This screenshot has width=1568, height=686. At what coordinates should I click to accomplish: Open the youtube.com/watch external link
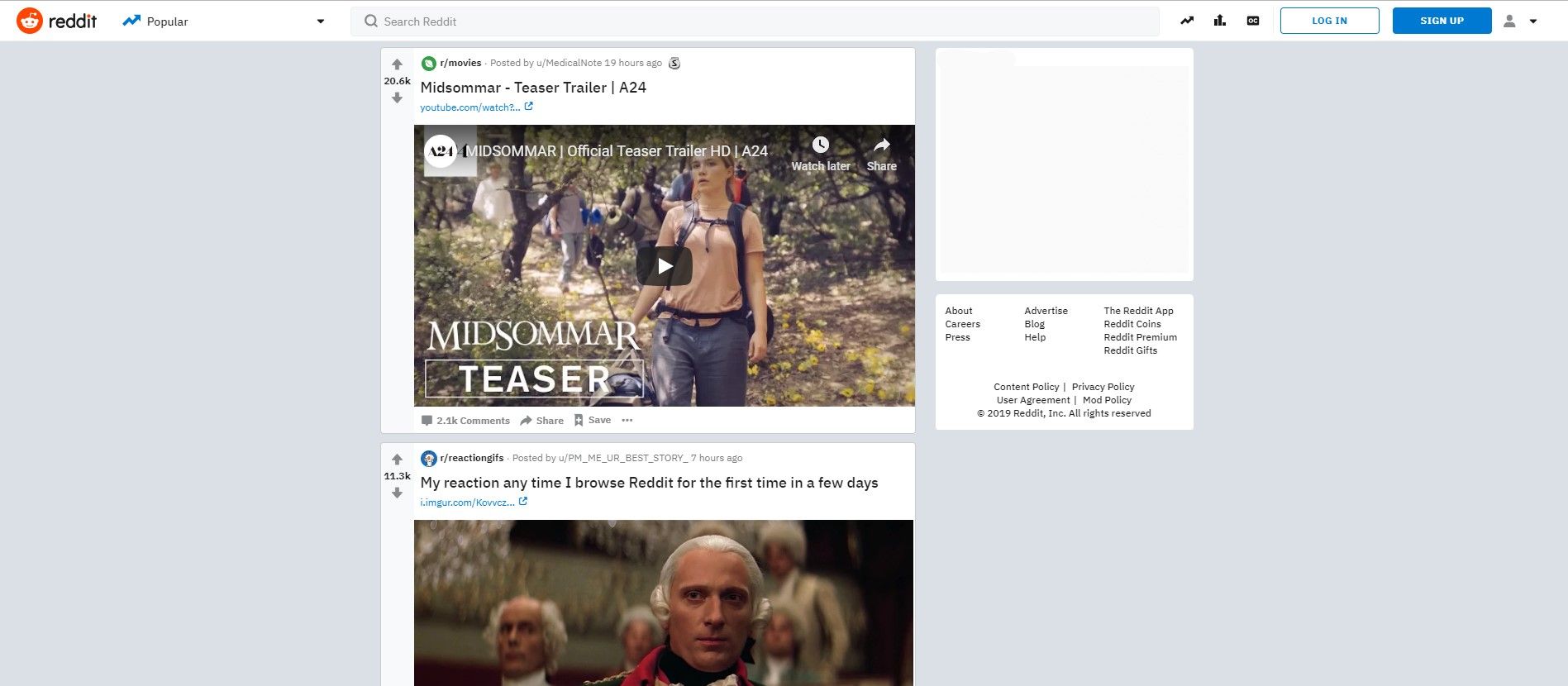pos(476,107)
